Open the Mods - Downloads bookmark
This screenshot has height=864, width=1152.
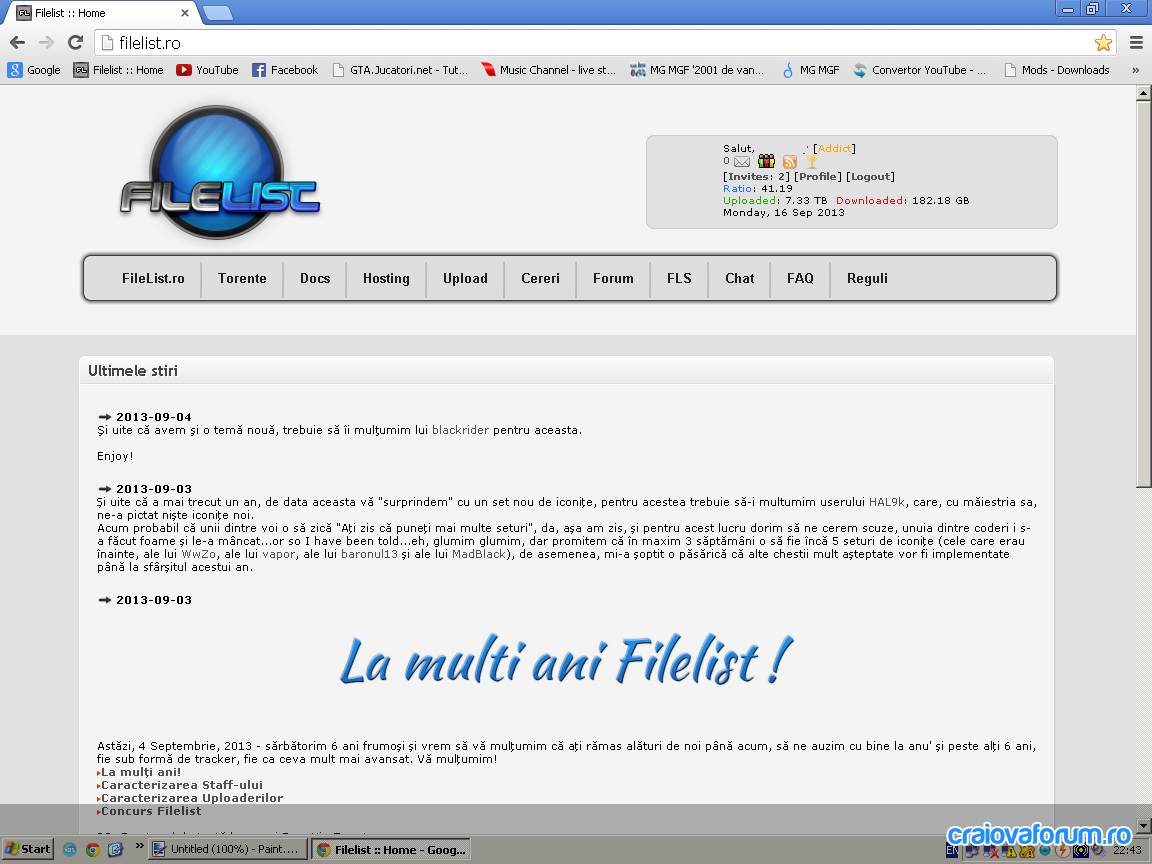click(1056, 70)
